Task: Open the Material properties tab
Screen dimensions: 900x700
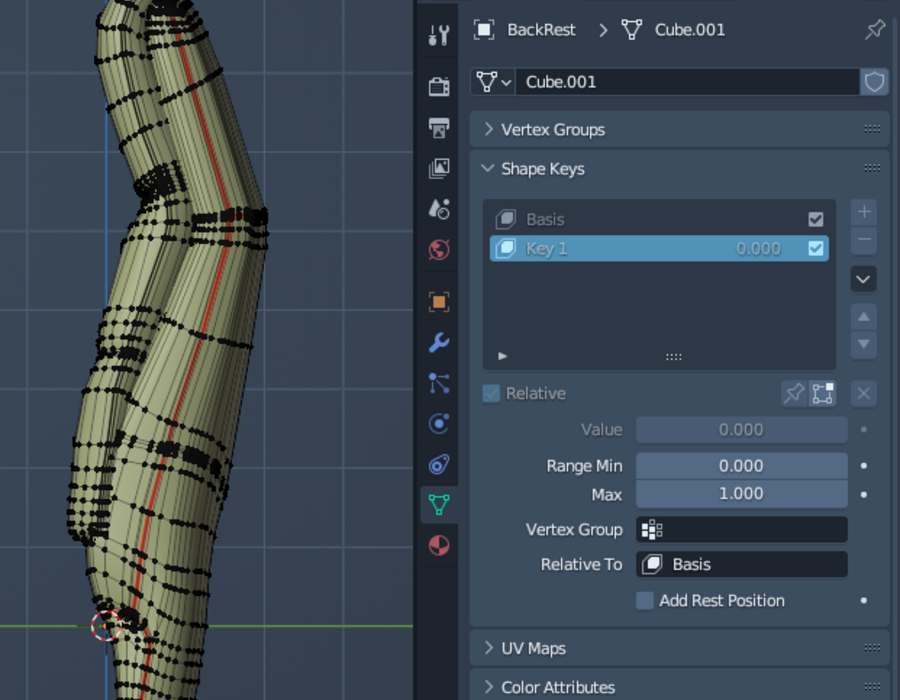Action: click(439, 546)
